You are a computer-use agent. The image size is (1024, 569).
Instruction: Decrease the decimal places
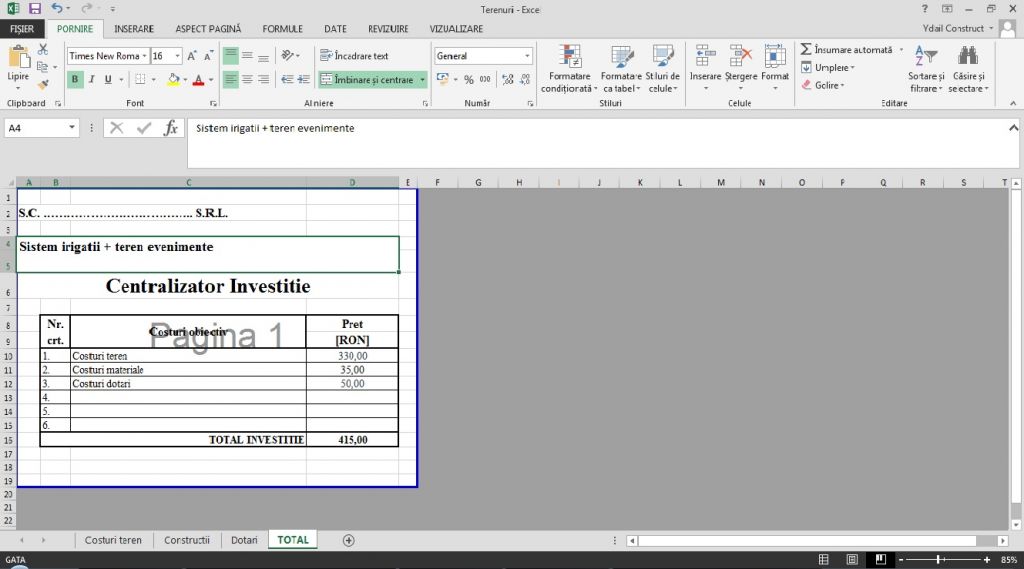pyautogui.click(x=525, y=80)
